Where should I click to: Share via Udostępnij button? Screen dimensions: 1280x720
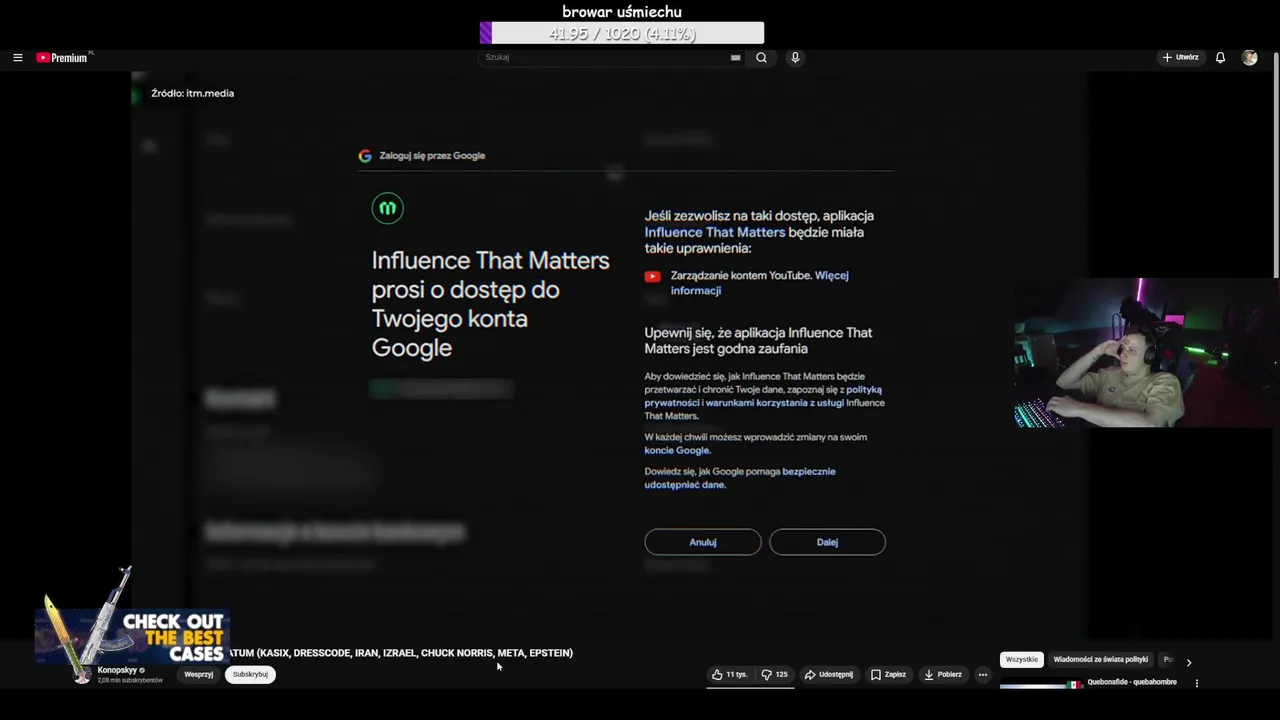pyautogui.click(x=829, y=675)
